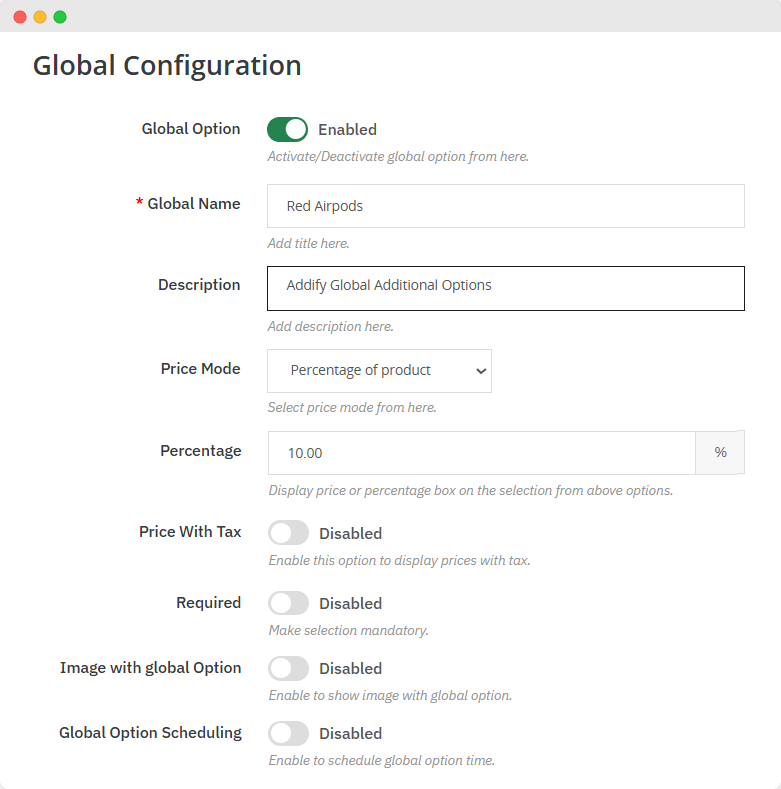This screenshot has width=781, height=789.
Task: Click the Enabled status text
Action: 347,129
